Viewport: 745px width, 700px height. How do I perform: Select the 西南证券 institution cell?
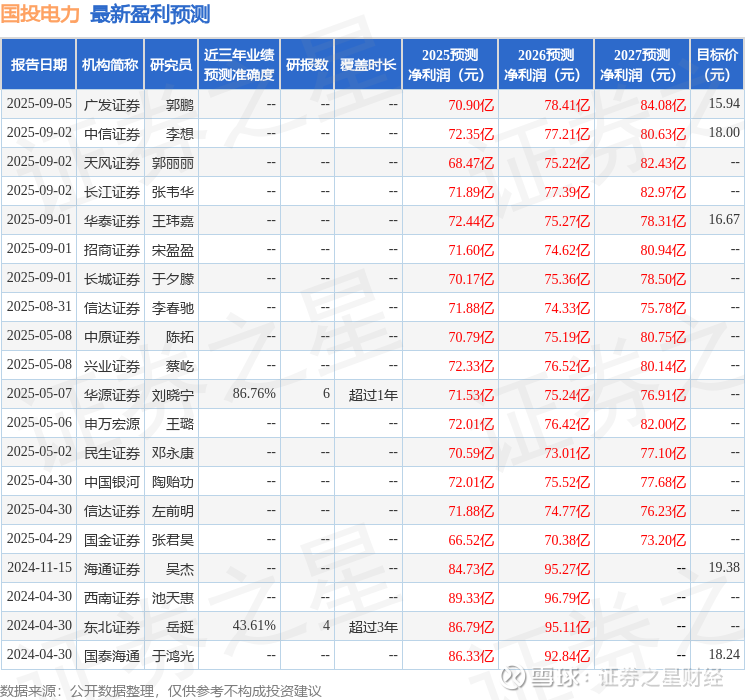click(x=112, y=598)
